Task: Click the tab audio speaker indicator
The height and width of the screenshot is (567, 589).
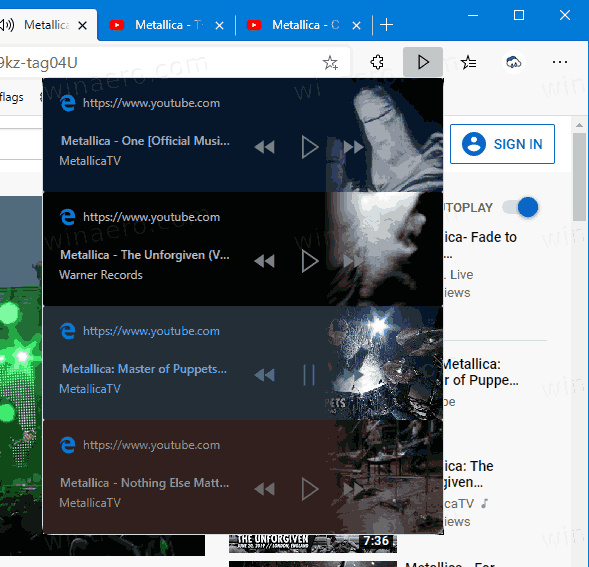Action: (6, 25)
